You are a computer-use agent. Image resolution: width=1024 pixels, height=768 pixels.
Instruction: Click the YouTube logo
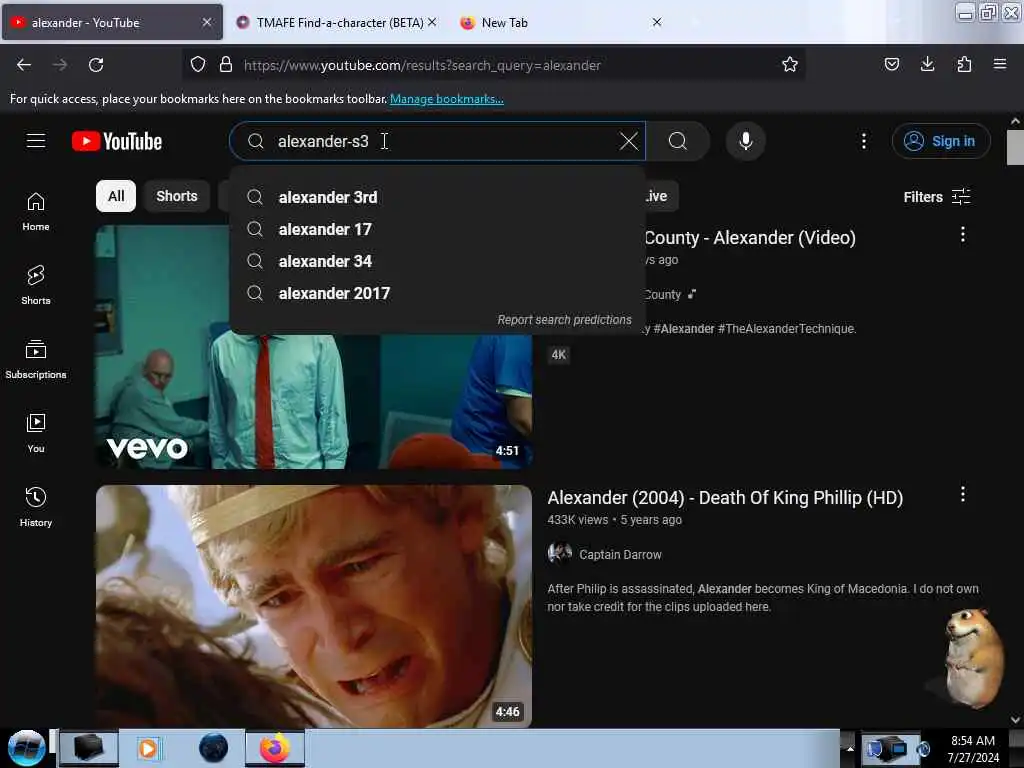[117, 141]
